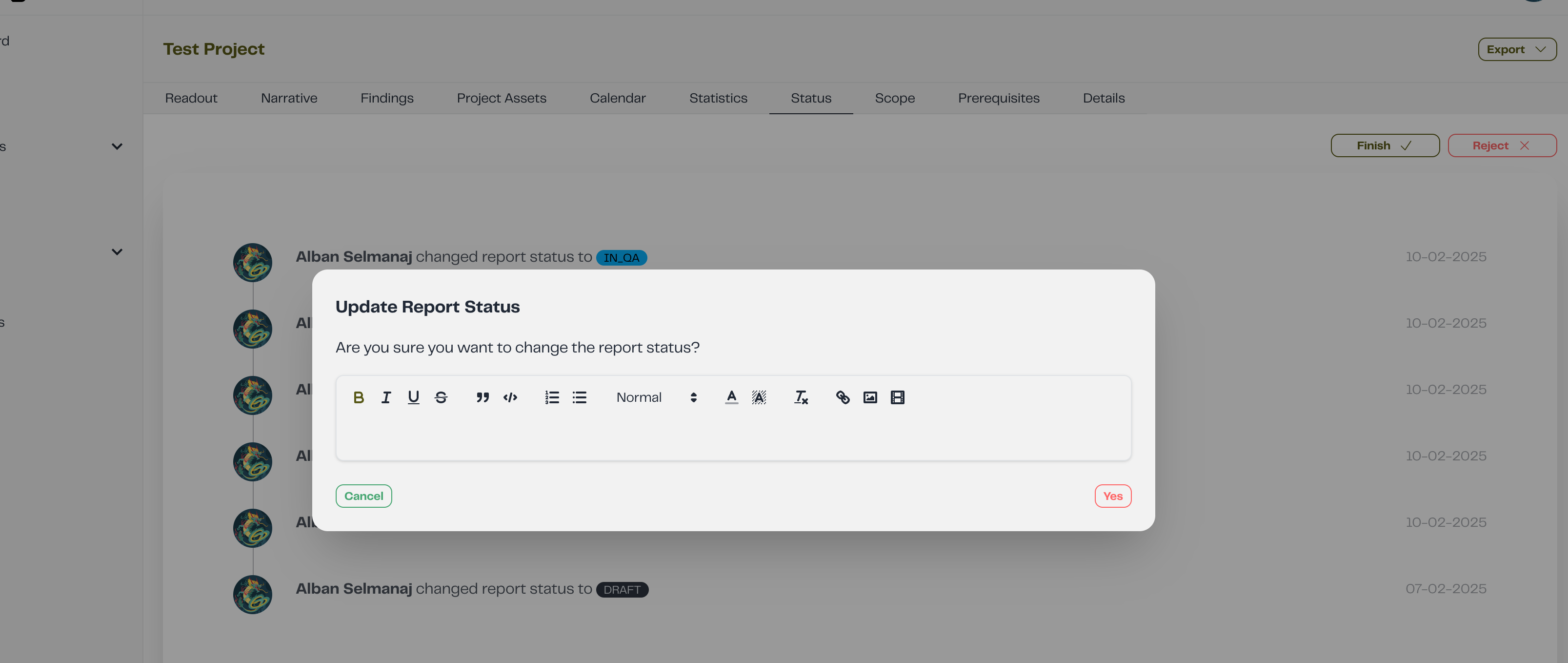Toggle italic formatting in the editor
Screen dimensions: 1568x663
[386, 397]
